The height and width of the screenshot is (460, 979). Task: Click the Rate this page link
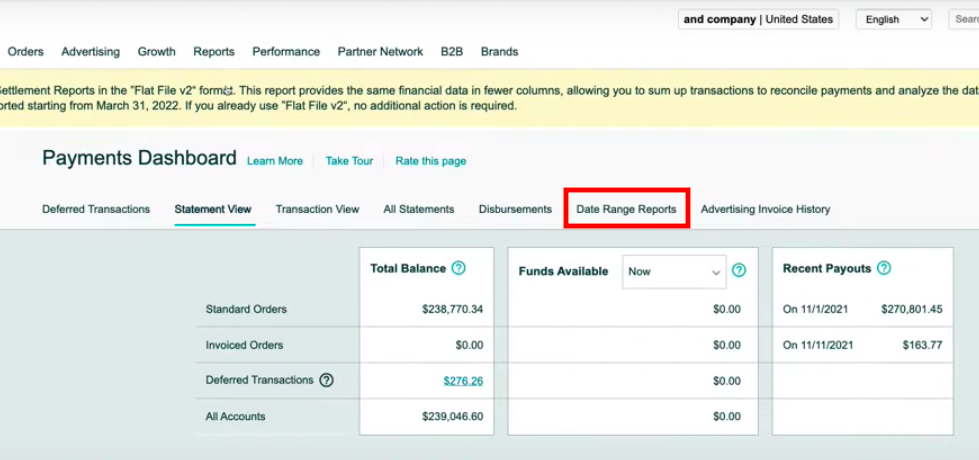tap(430, 161)
